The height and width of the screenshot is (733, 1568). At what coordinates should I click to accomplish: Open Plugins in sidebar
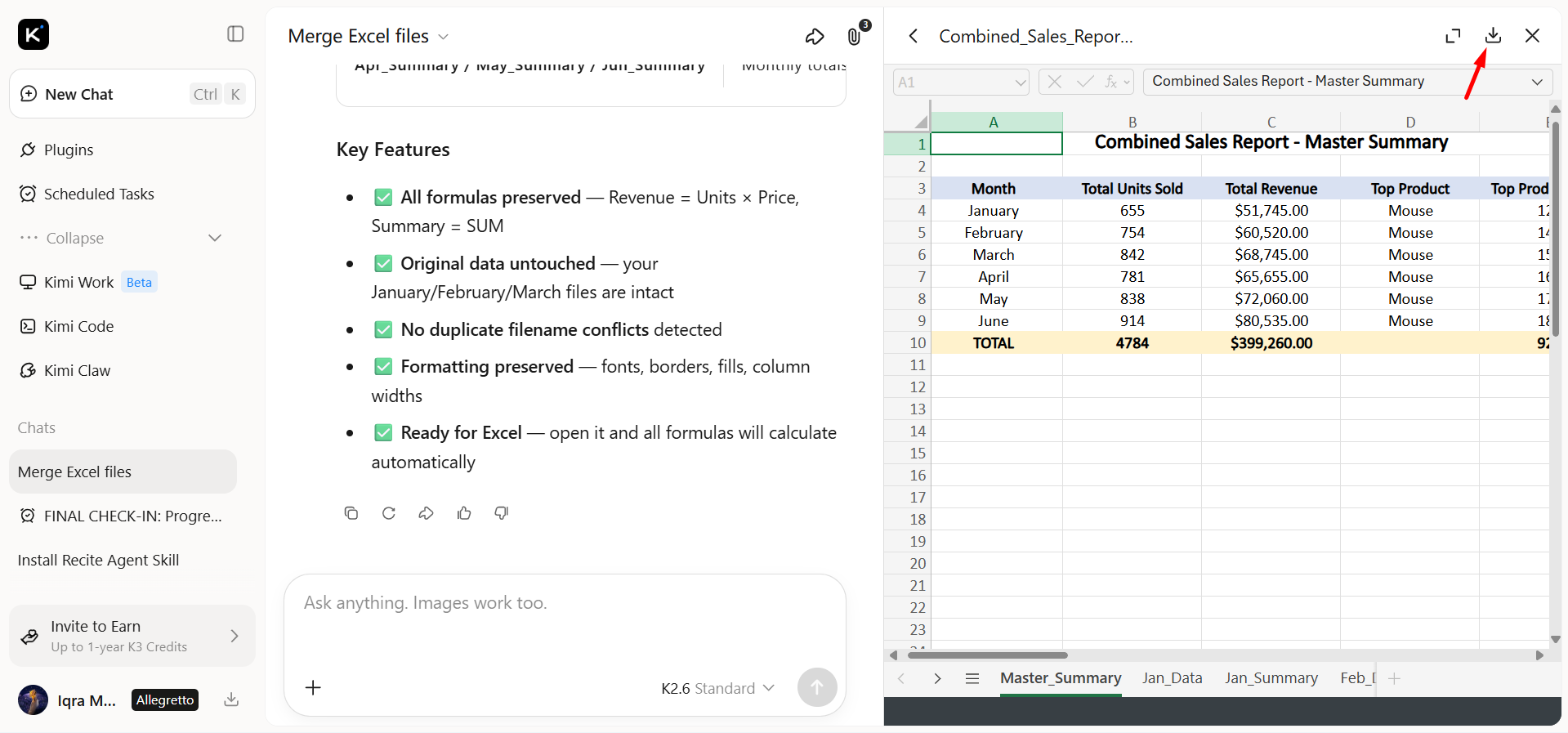[69, 150]
